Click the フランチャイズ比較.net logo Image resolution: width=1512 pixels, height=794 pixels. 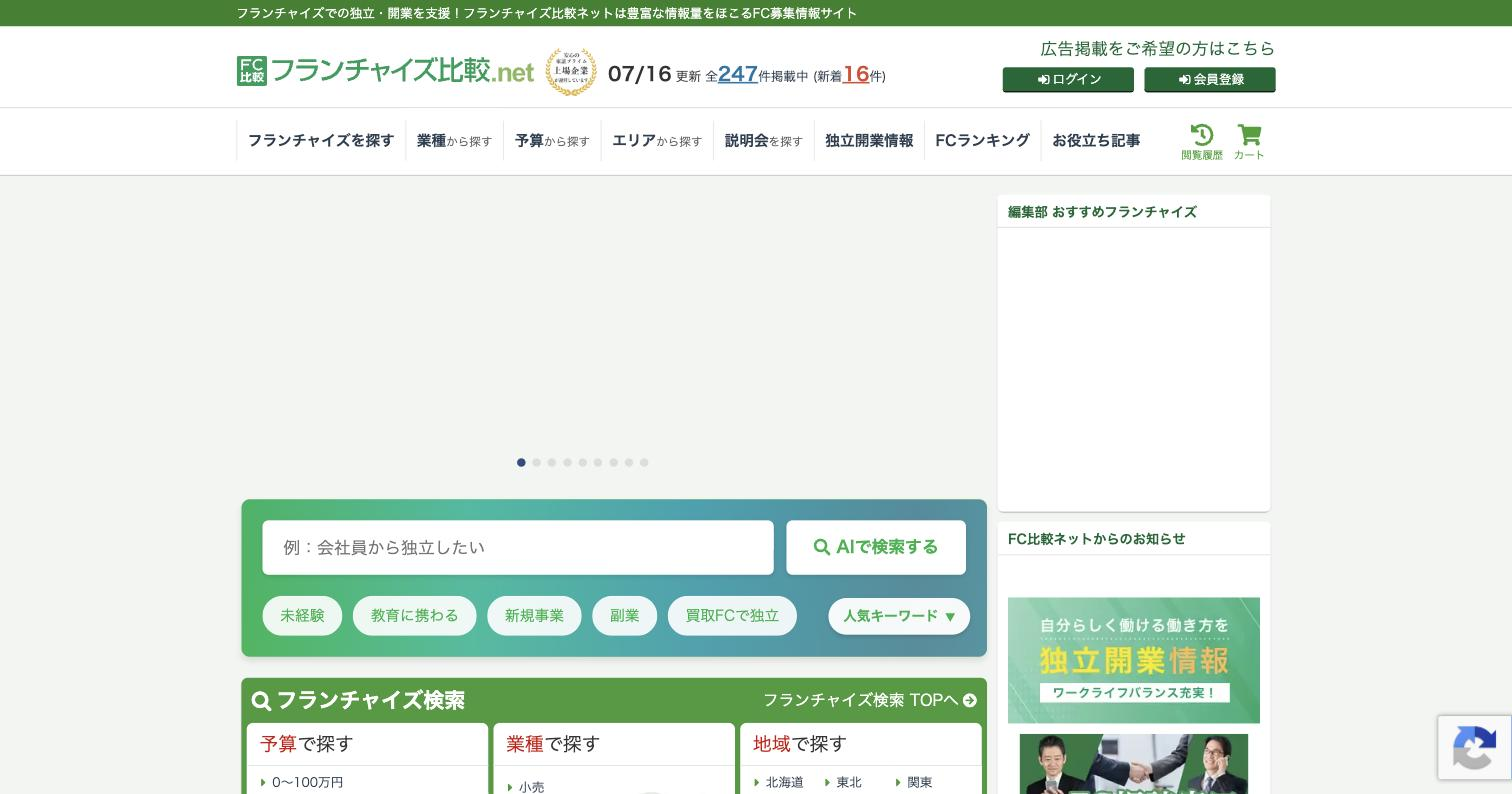[x=385, y=71]
